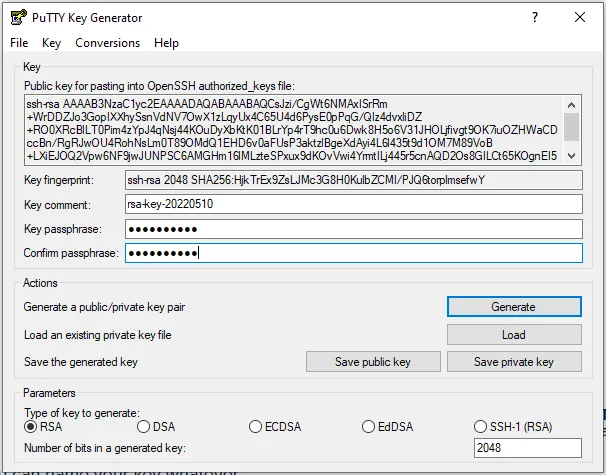The height and width of the screenshot is (475, 606).
Task: Click 'Public key for pasting into OpenSSH' label
Action: (x=159, y=86)
